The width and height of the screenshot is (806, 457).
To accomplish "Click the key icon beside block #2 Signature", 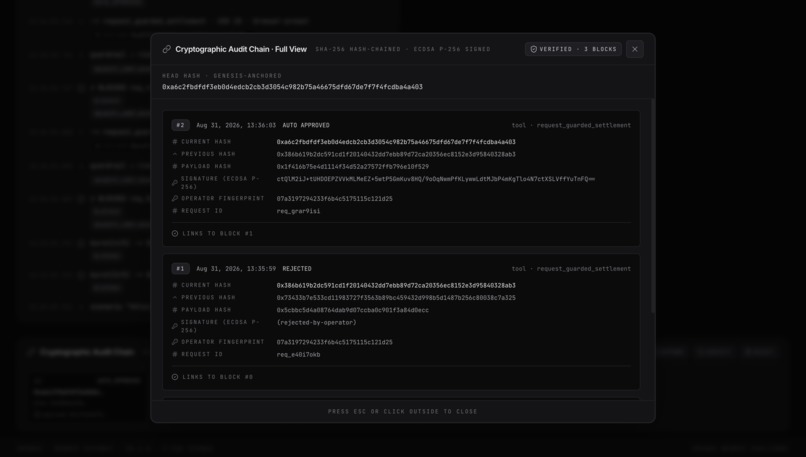I will pyautogui.click(x=175, y=182).
